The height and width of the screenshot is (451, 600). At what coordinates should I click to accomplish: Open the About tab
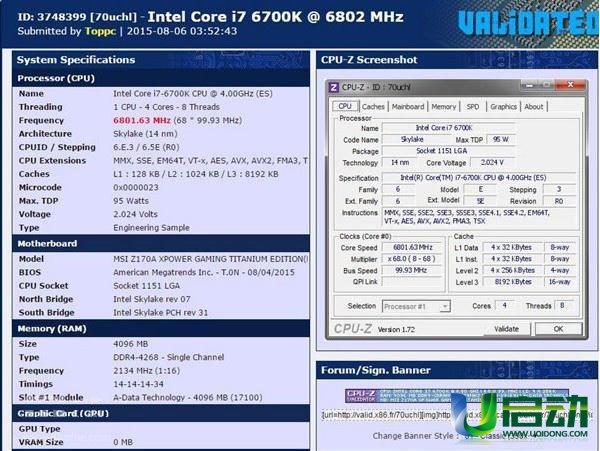(x=534, y=107)
